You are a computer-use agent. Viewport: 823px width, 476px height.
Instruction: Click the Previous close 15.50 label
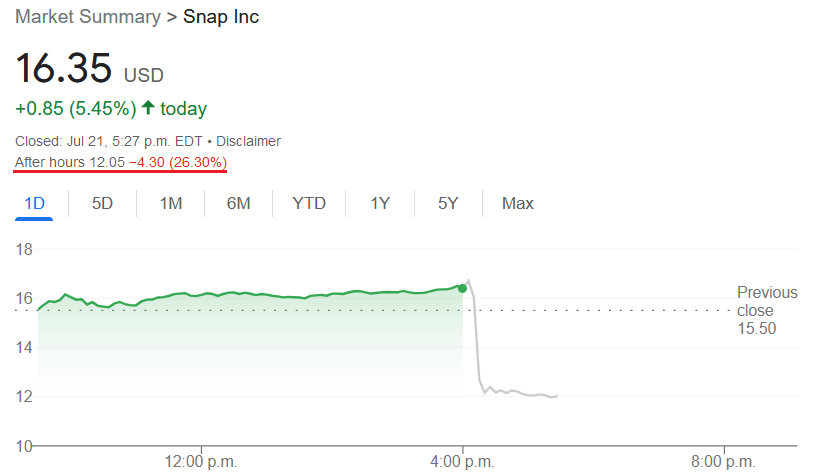click(x=767, y=310)
